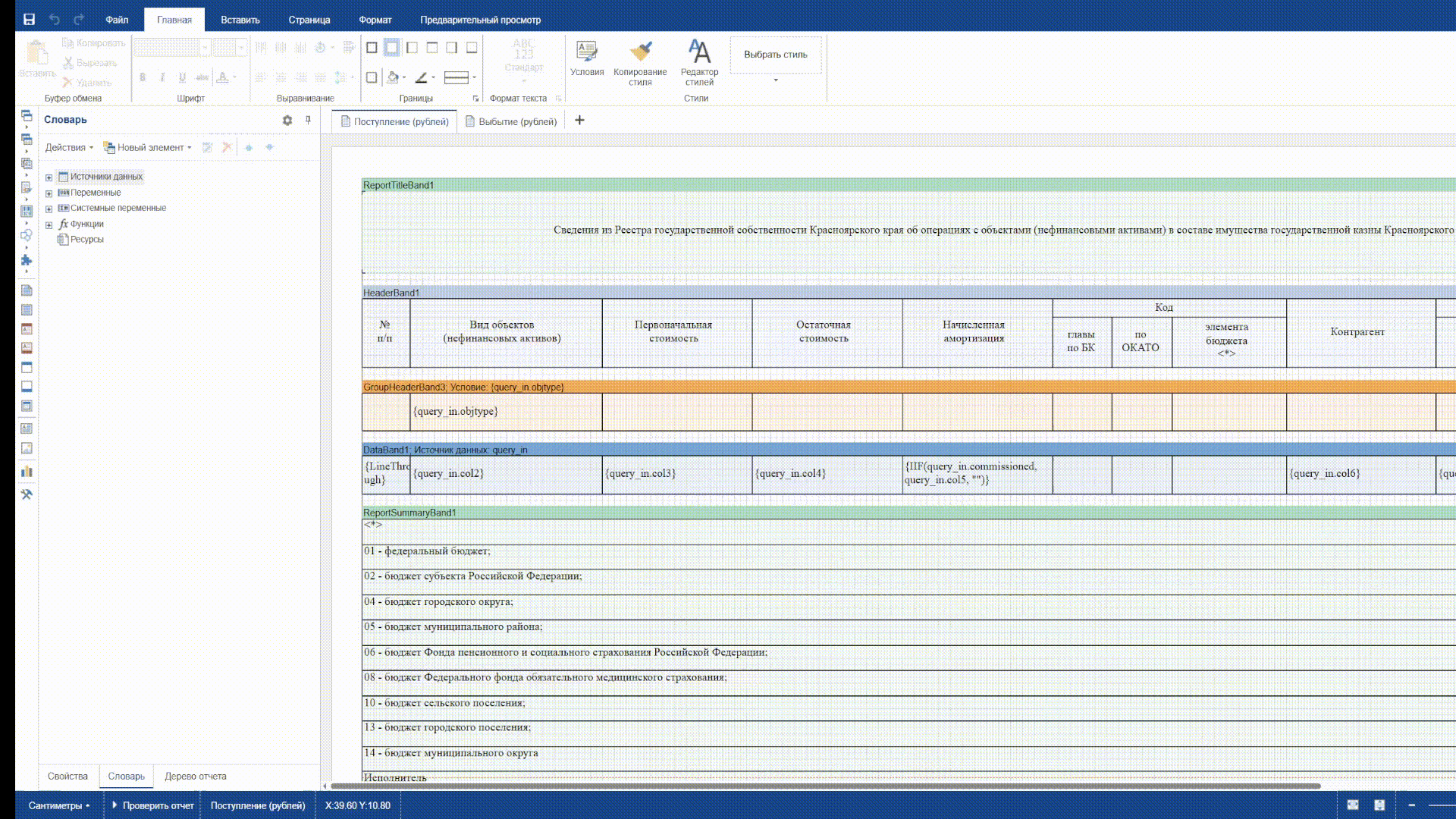Select the {query_in.col2} cell in DataBand1

click(x=506, y=474)
